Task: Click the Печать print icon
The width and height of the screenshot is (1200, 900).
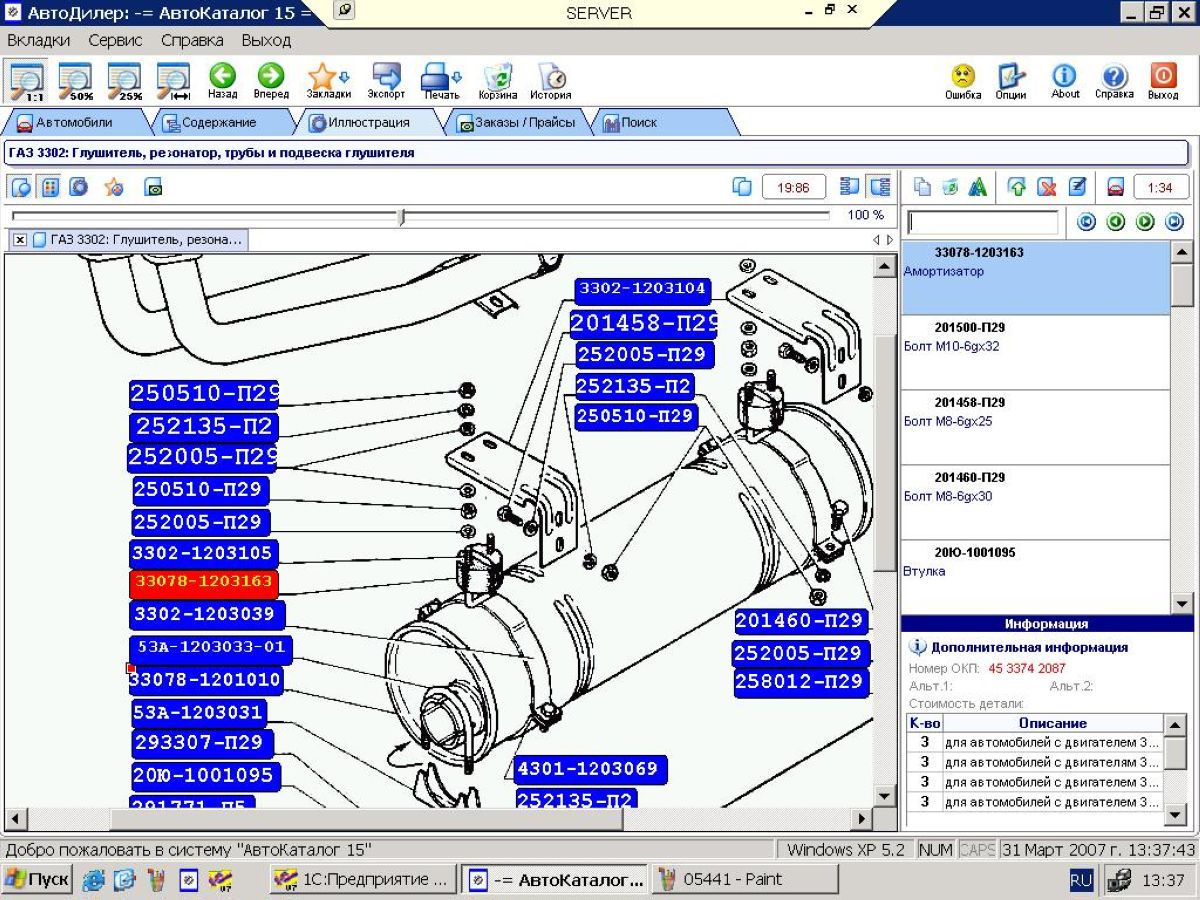Action: [441, 81]
